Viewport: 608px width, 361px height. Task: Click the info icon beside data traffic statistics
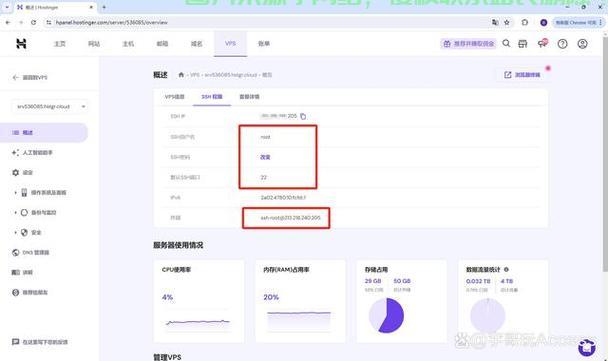pos(506,269)
